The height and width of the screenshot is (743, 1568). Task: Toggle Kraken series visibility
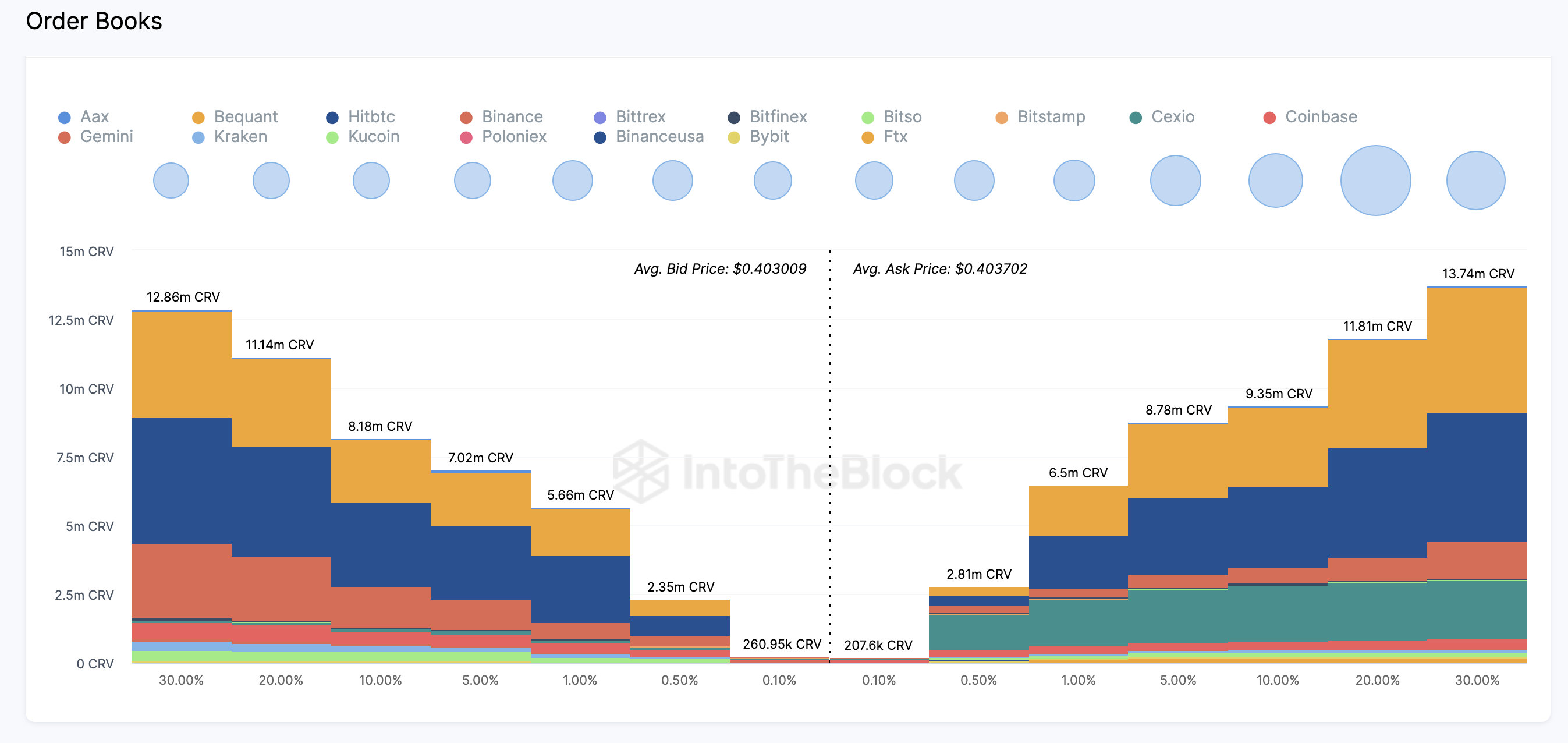[x=240, y=137]
